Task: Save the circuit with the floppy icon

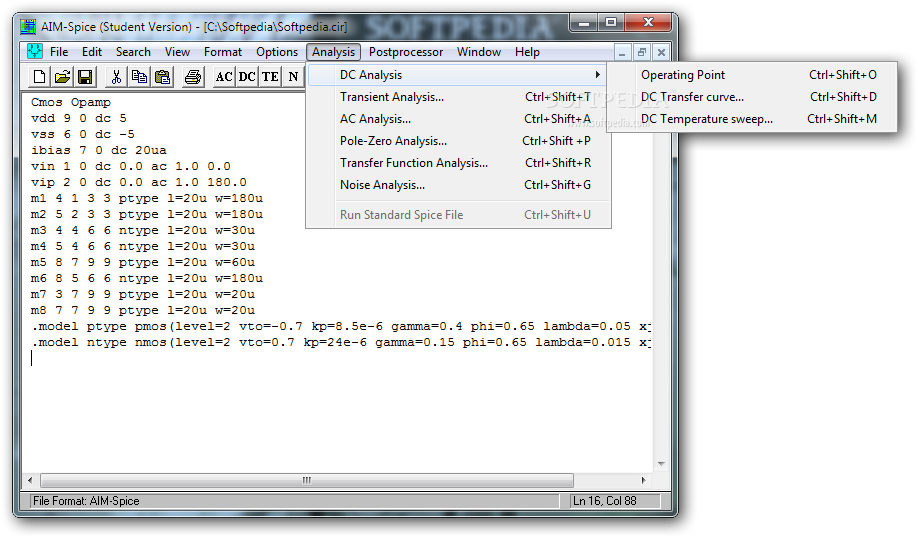Action: [x=85, y=77]
